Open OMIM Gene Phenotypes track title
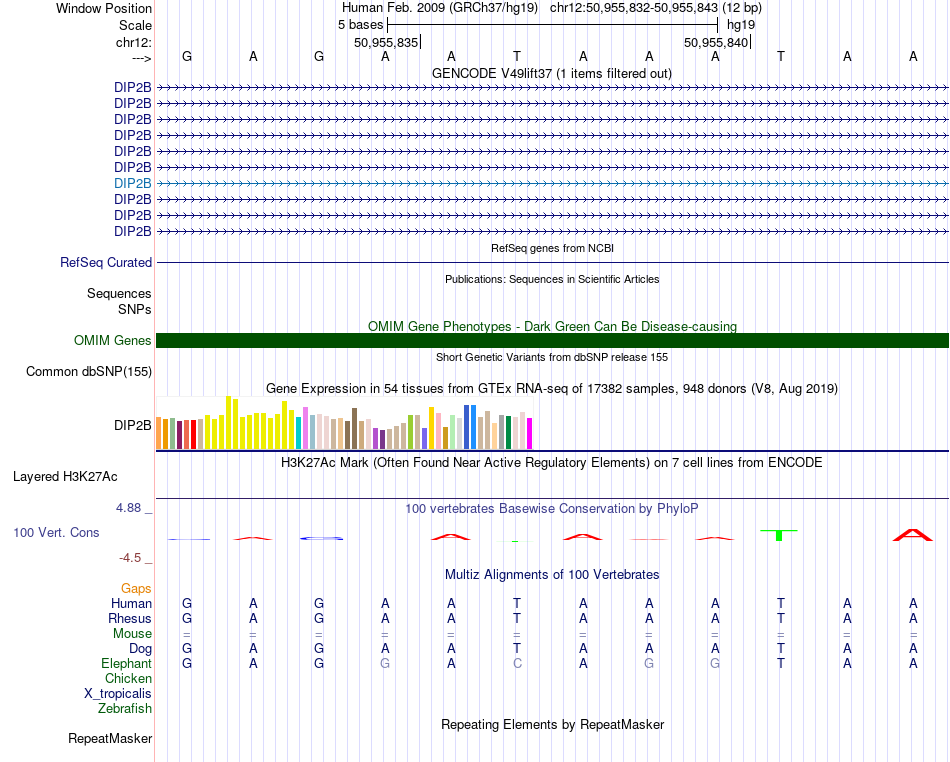This screenshot has height=762, width=950. (552, 326)
